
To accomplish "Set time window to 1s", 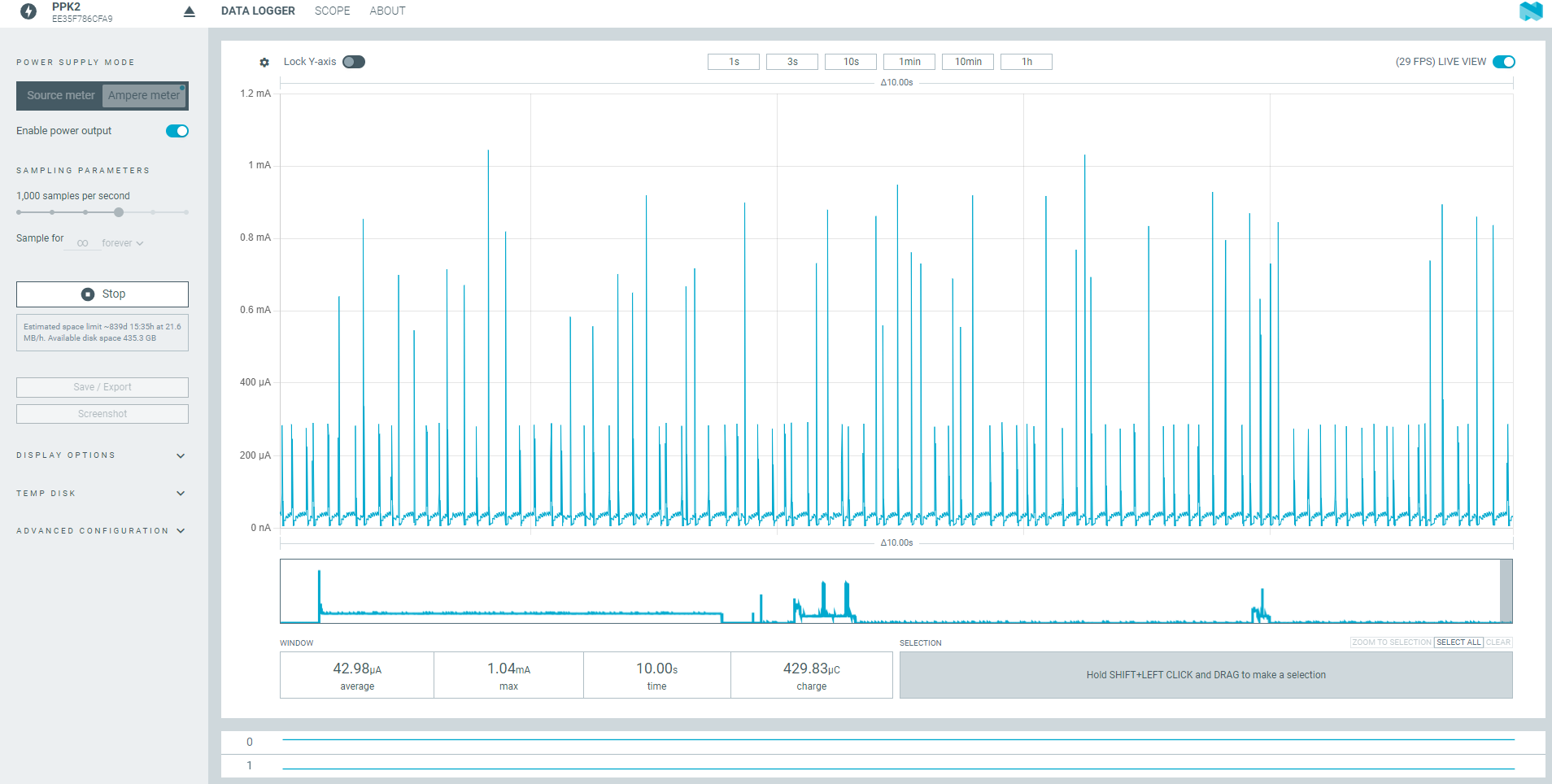I will point(734,62).
